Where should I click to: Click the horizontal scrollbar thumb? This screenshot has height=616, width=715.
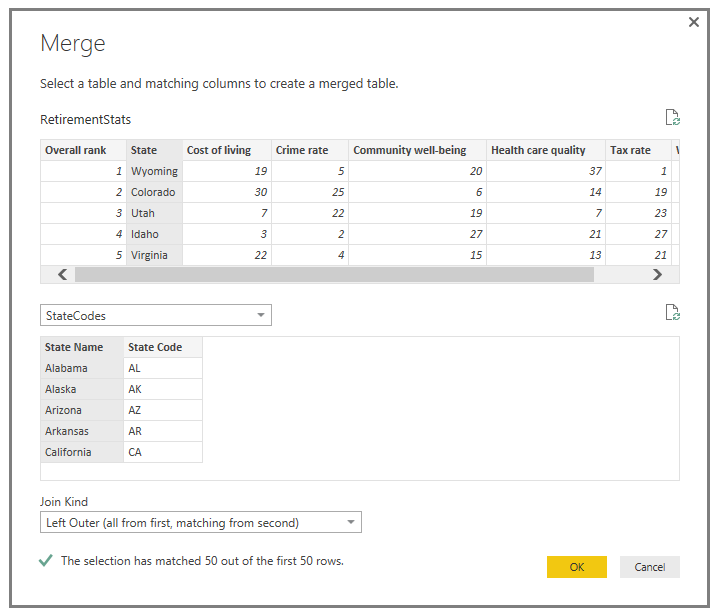point(333,274)
